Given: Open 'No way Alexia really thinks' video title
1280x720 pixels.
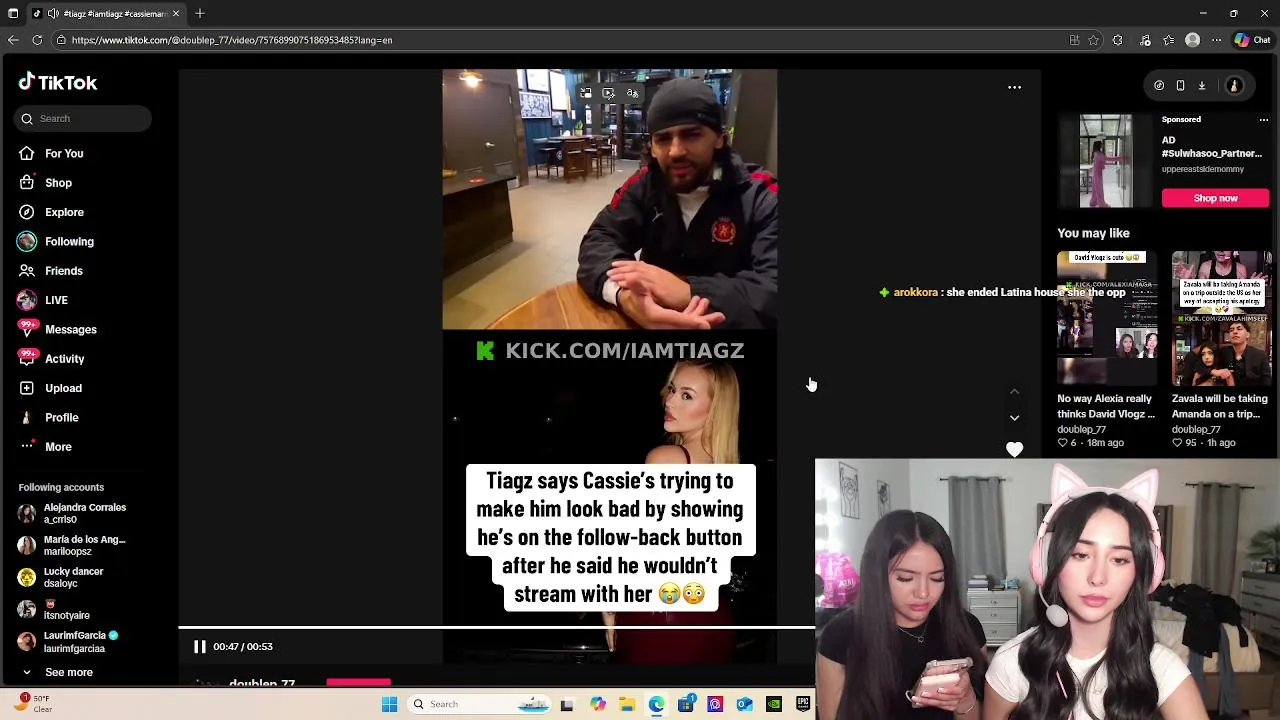Looking at the screenshot, I should pyautogui.click(x=1105, y=406).
